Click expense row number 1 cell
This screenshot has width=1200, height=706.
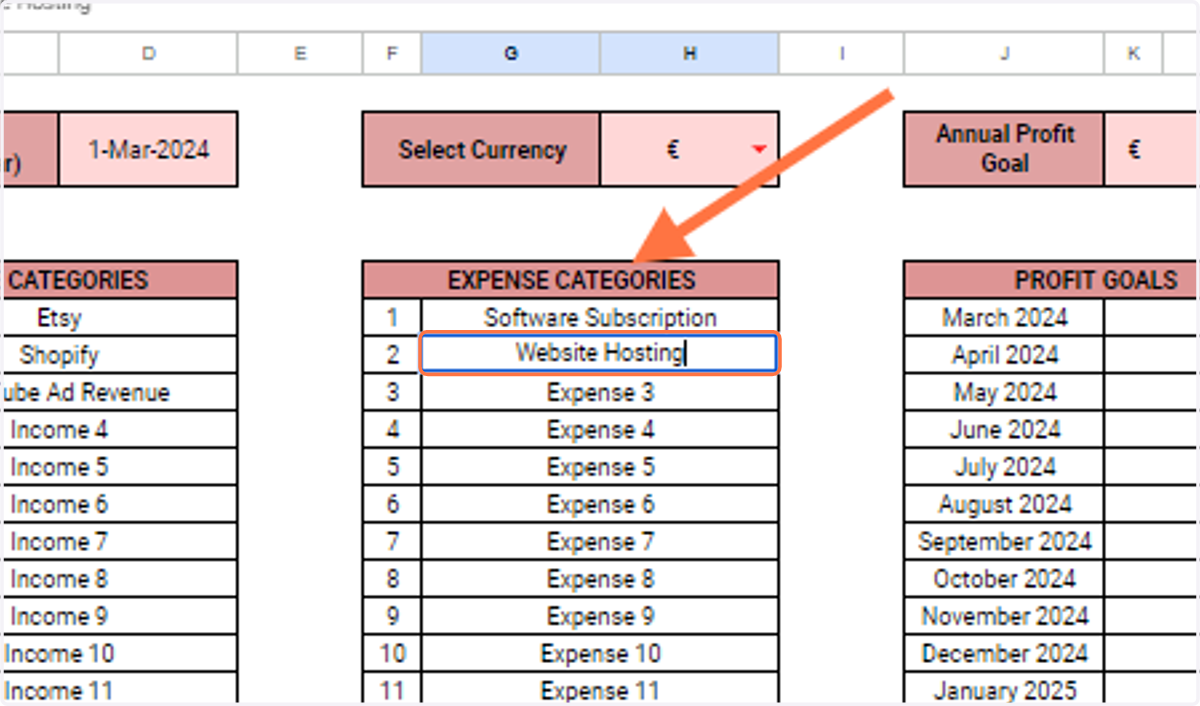(x=392, y=317)
